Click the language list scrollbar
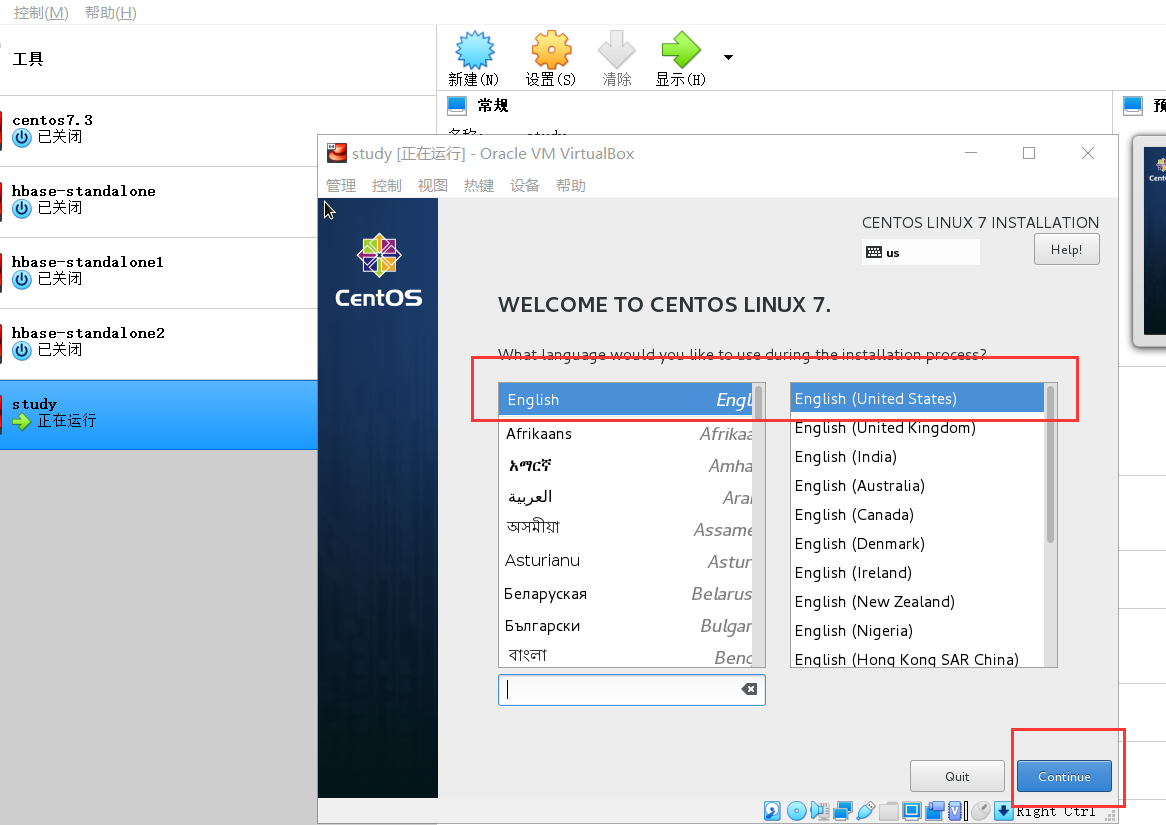The height and width of the screenshot is (825, 1166). tap(758, 524)
